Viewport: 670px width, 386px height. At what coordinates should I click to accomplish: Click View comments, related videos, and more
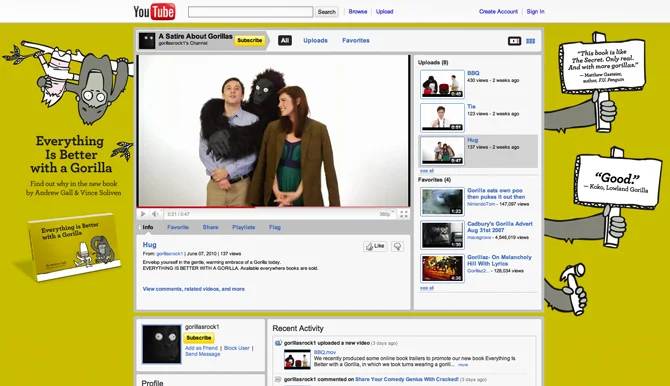pyautogui.click(x=194, y=289)
